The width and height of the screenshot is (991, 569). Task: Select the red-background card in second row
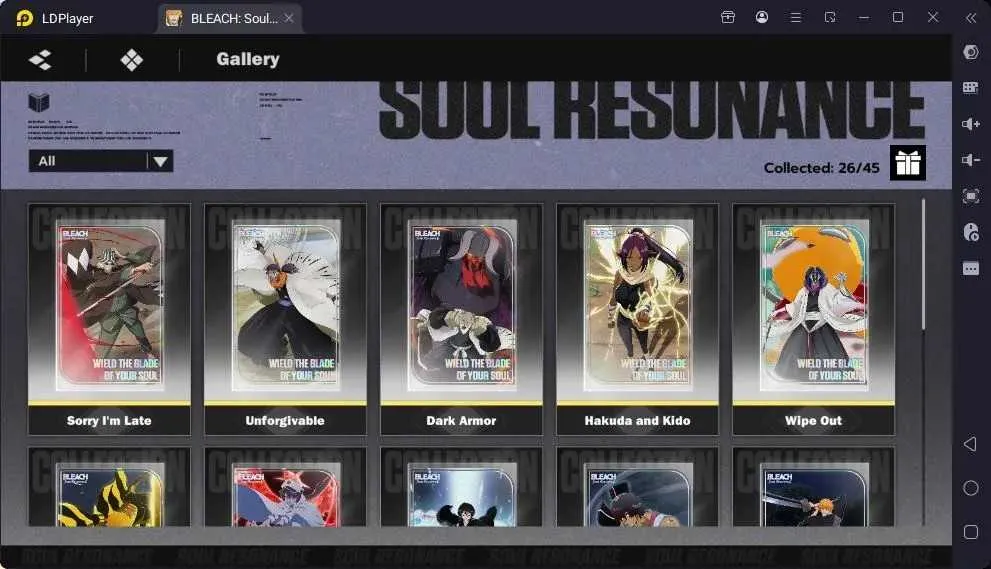point(285,487)
